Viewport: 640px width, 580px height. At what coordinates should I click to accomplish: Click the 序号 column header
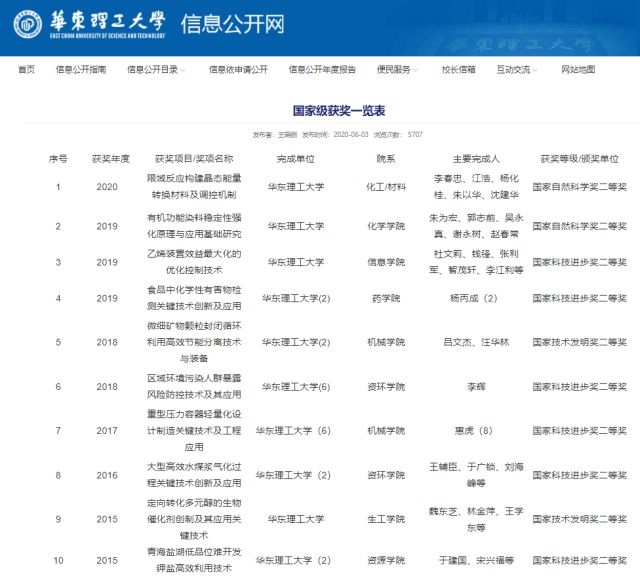pos(58,159)
